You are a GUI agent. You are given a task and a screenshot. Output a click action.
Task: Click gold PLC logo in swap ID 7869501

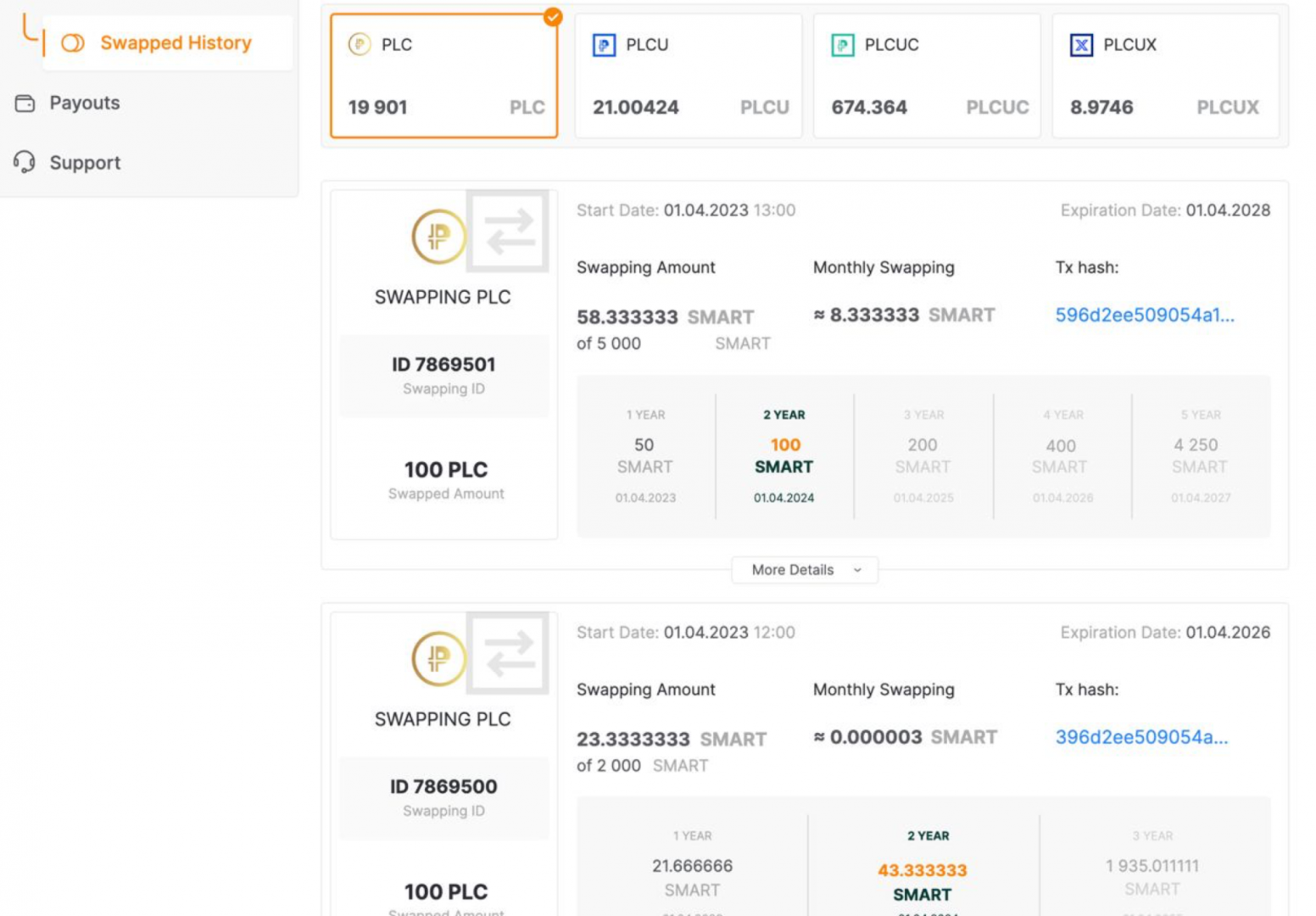pyautogui.click(x=438, y=237)
